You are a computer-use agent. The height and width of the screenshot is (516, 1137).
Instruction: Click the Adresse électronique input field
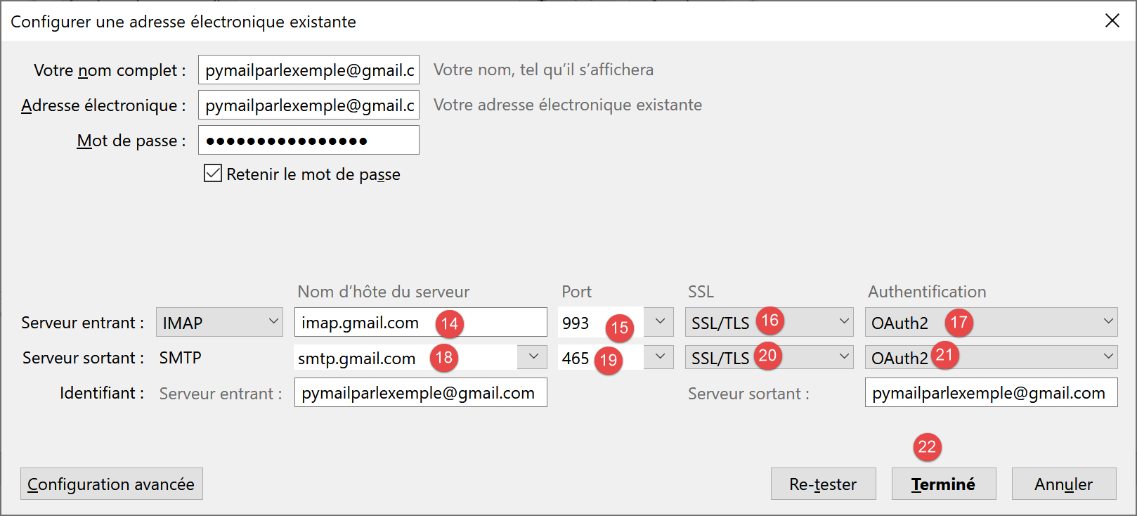(x=308, y=105)
